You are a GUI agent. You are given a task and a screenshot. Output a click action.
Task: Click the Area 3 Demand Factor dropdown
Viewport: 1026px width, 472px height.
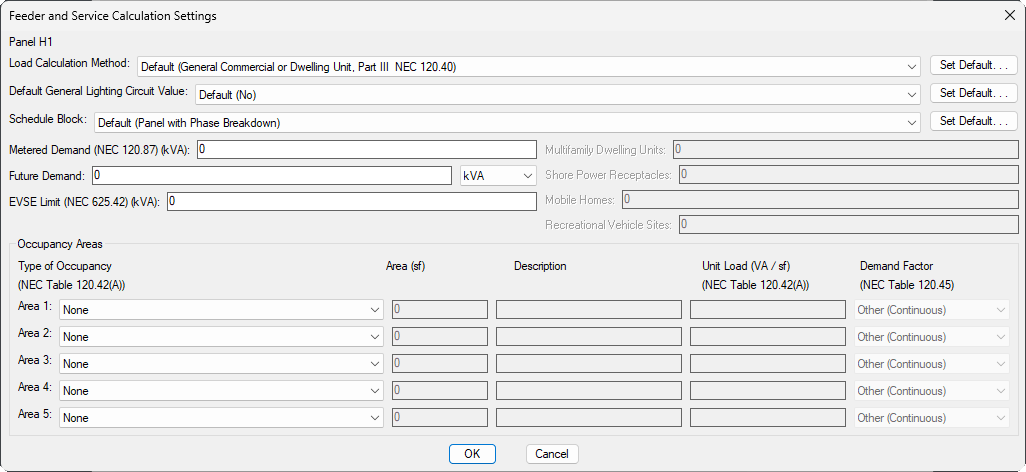(x=932, y=364)
